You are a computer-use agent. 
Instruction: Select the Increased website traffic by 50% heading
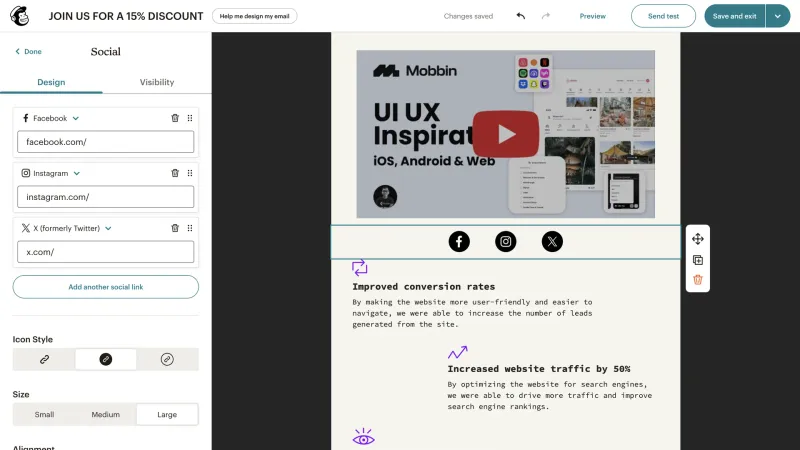[539, 368]
